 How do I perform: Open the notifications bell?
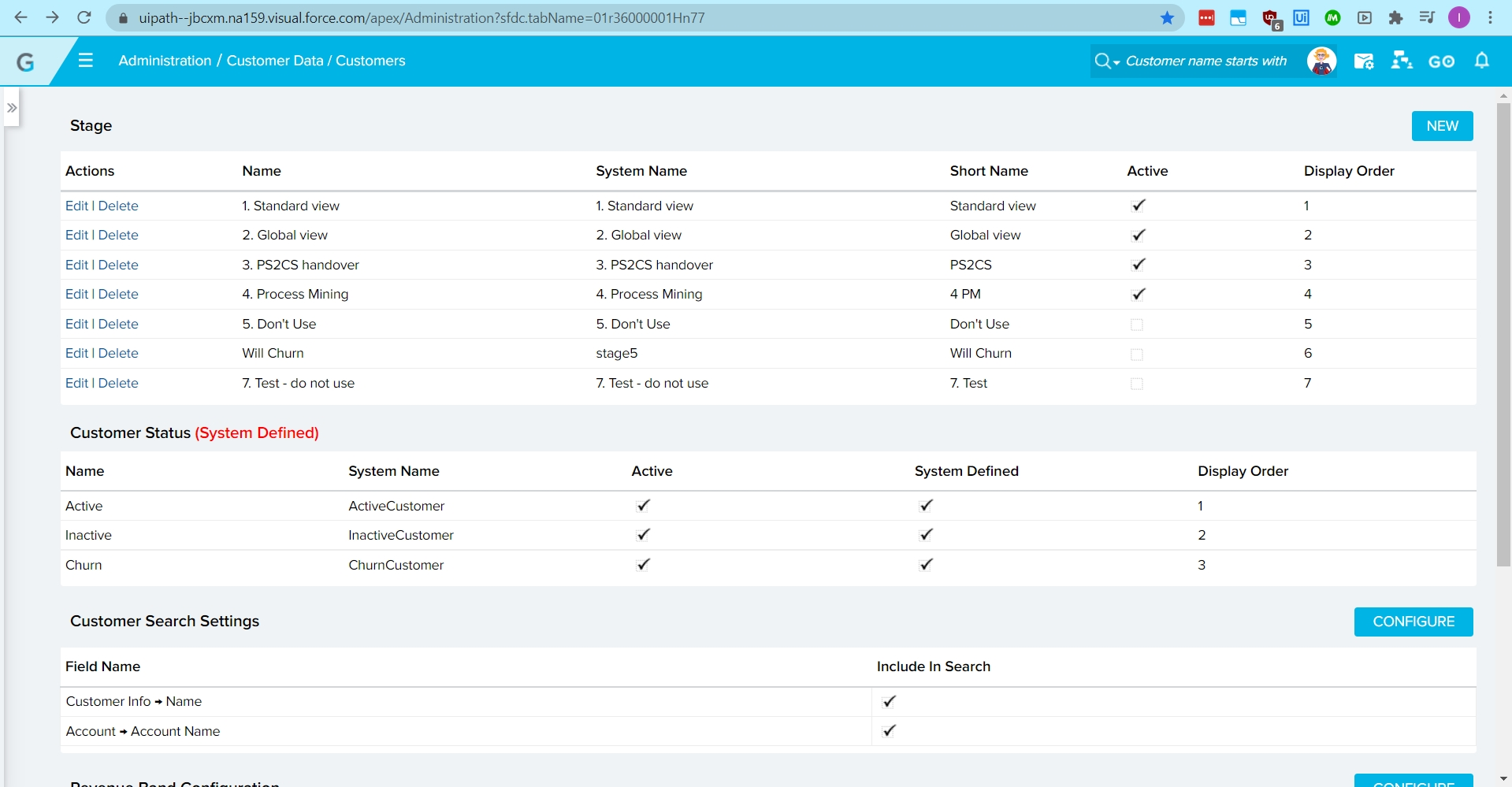[1482, 61]
